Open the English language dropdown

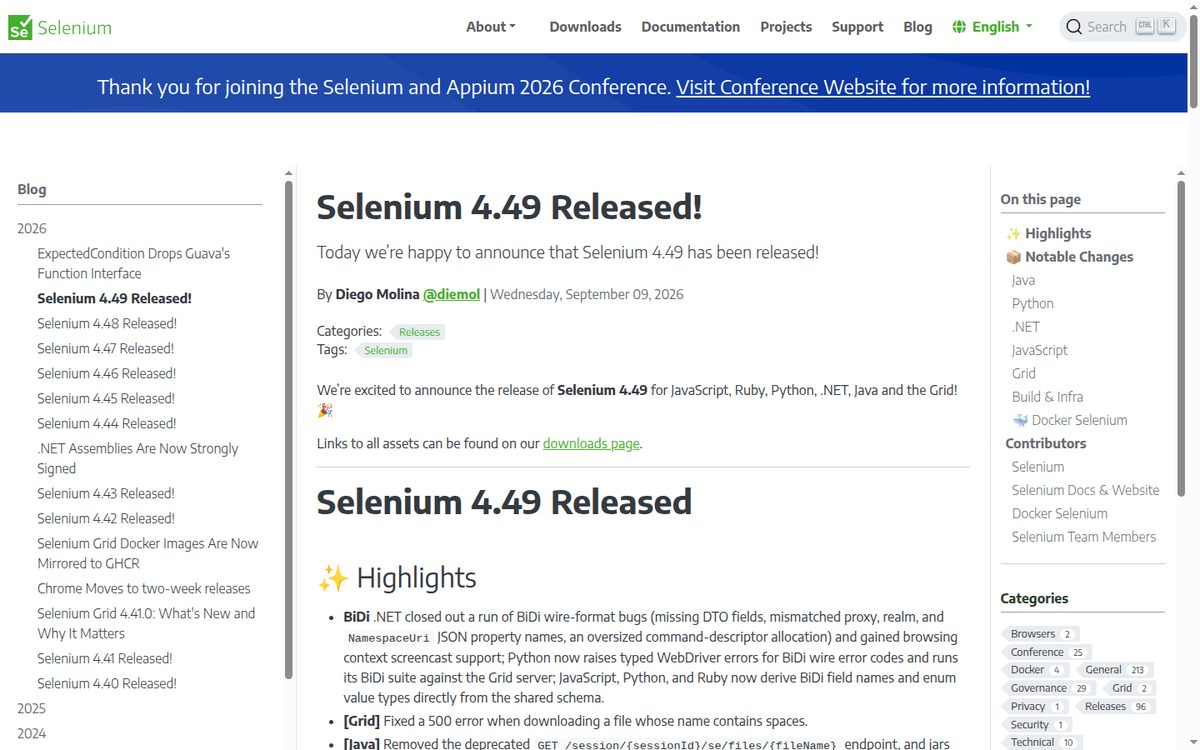992,27
